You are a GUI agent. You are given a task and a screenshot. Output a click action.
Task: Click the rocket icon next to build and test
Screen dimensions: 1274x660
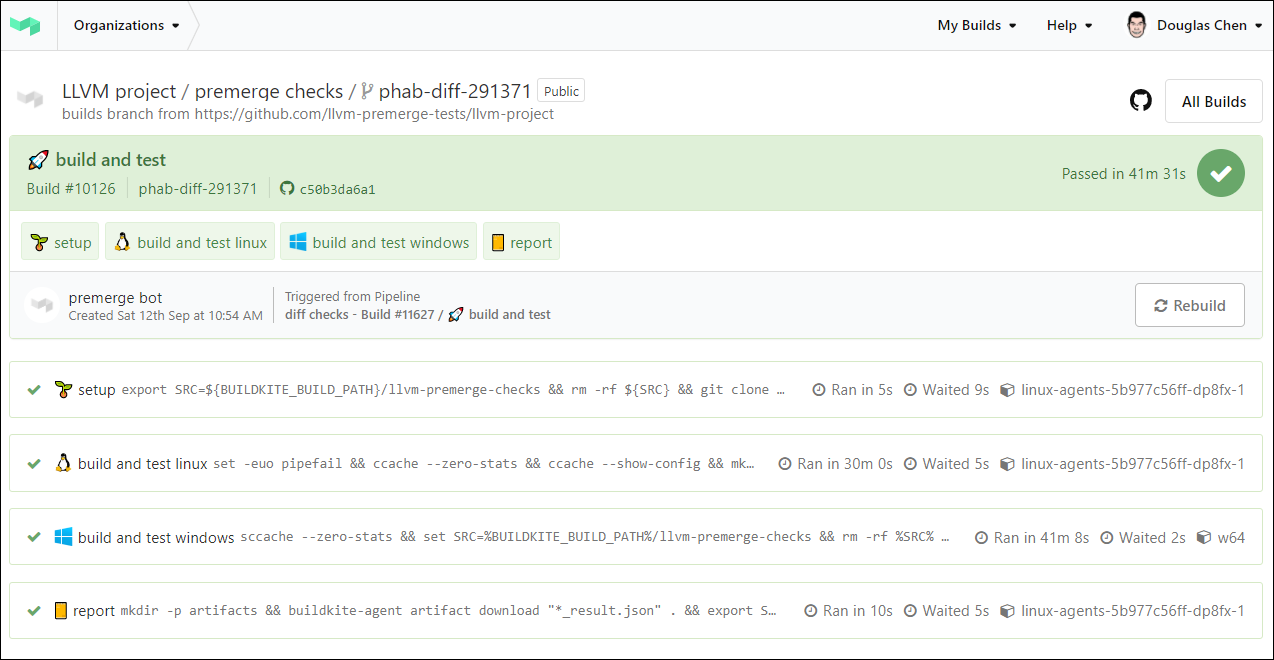[37, 158]
